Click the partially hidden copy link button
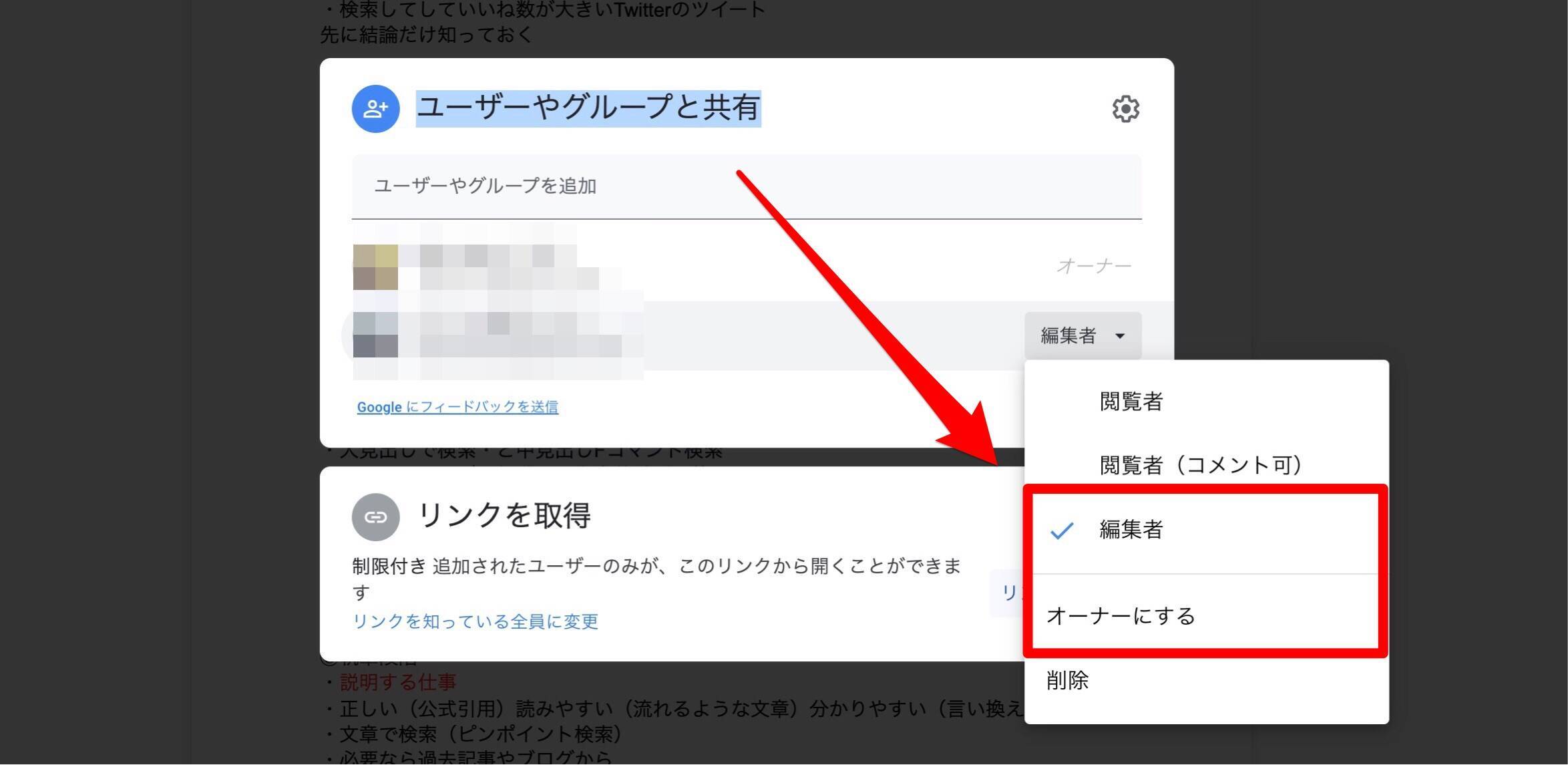1568x765 pixels. pyautogui.click(x=1007, y=593)
